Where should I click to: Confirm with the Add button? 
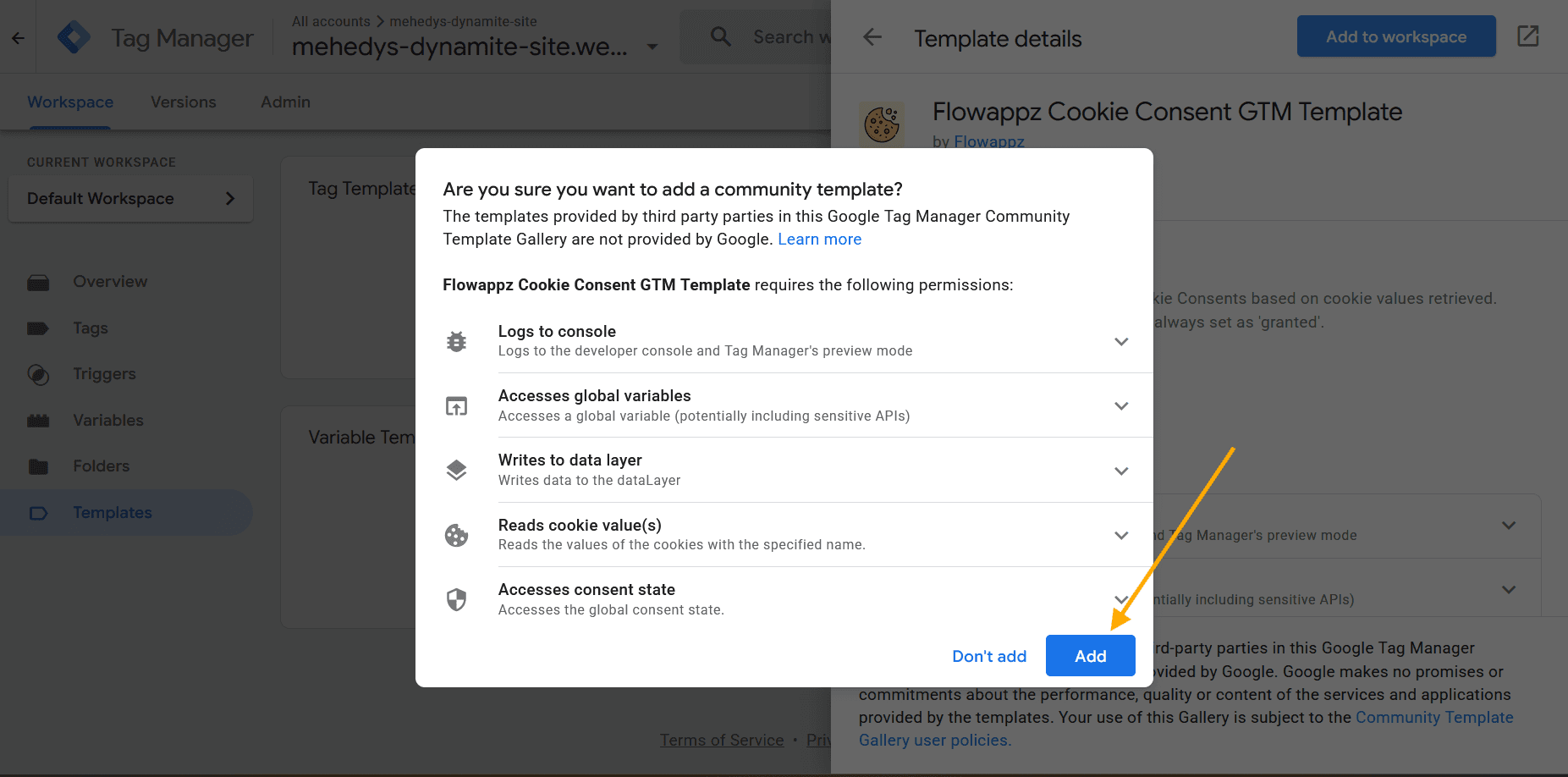[x=1090, y=656]
